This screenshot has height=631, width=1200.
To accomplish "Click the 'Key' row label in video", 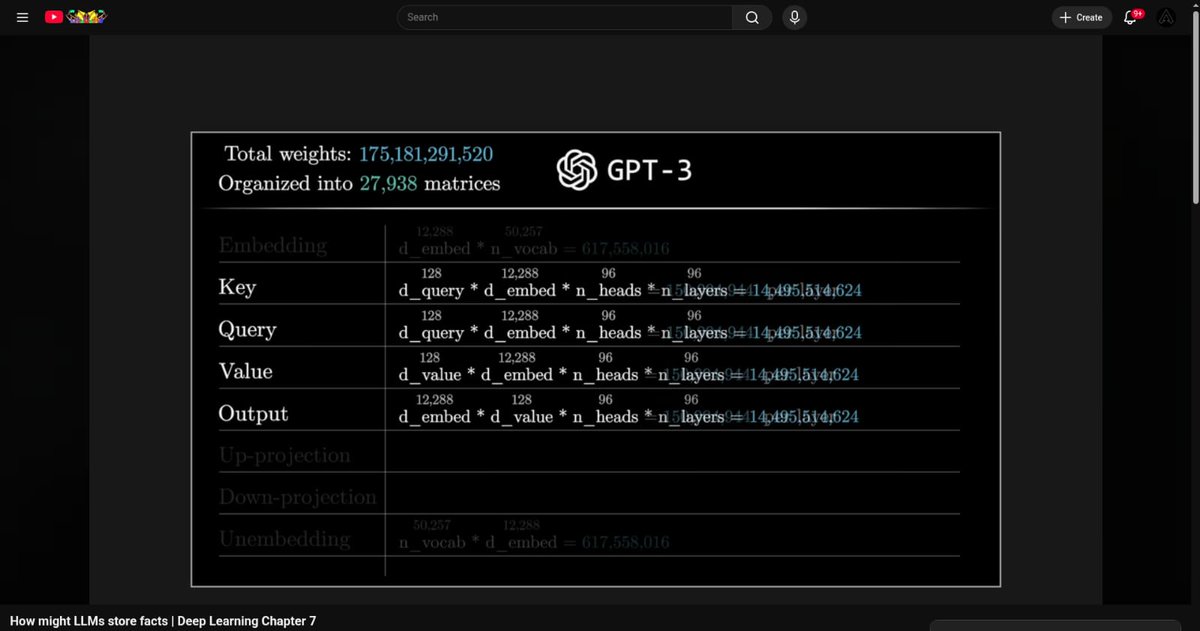I will [237, 288].
